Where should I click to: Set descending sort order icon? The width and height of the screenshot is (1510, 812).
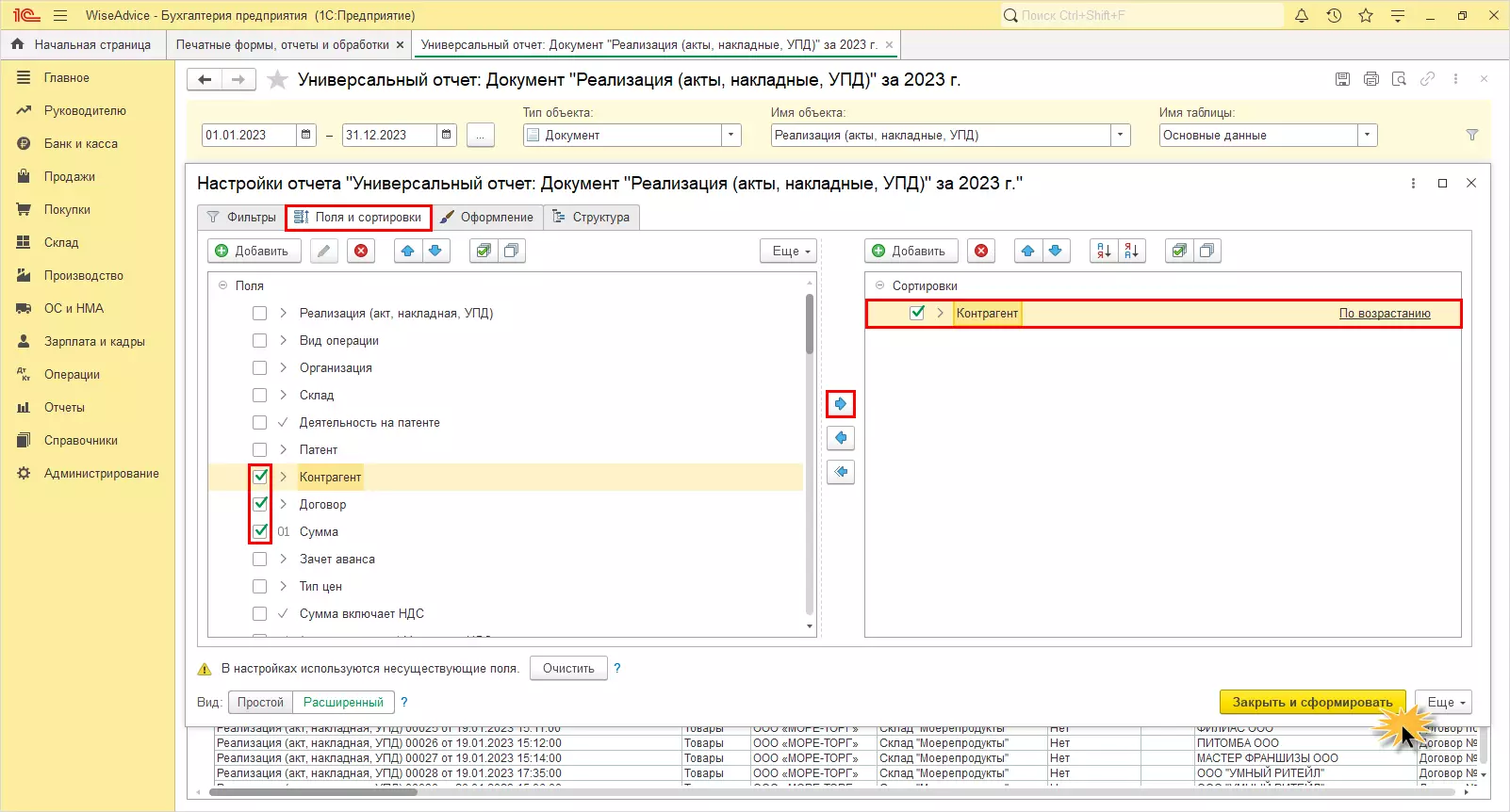(1131, 251)
